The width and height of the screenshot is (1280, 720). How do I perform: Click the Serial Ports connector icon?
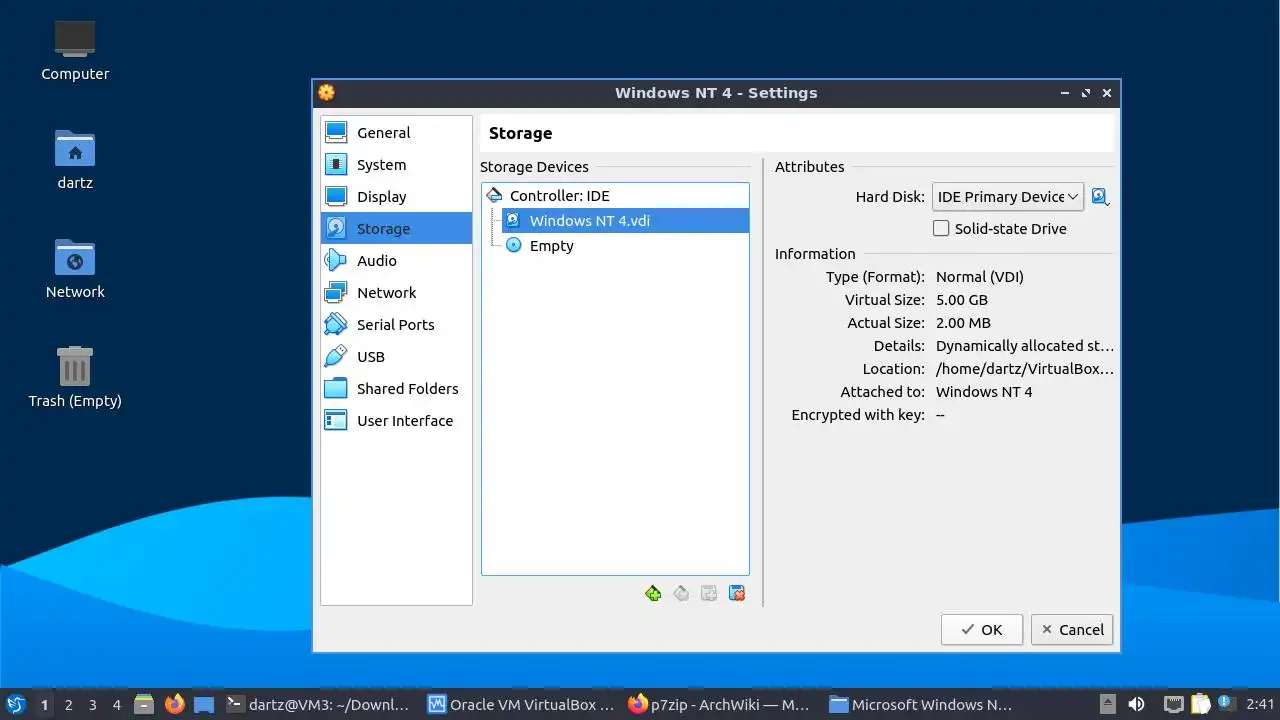tap(336, 325)
